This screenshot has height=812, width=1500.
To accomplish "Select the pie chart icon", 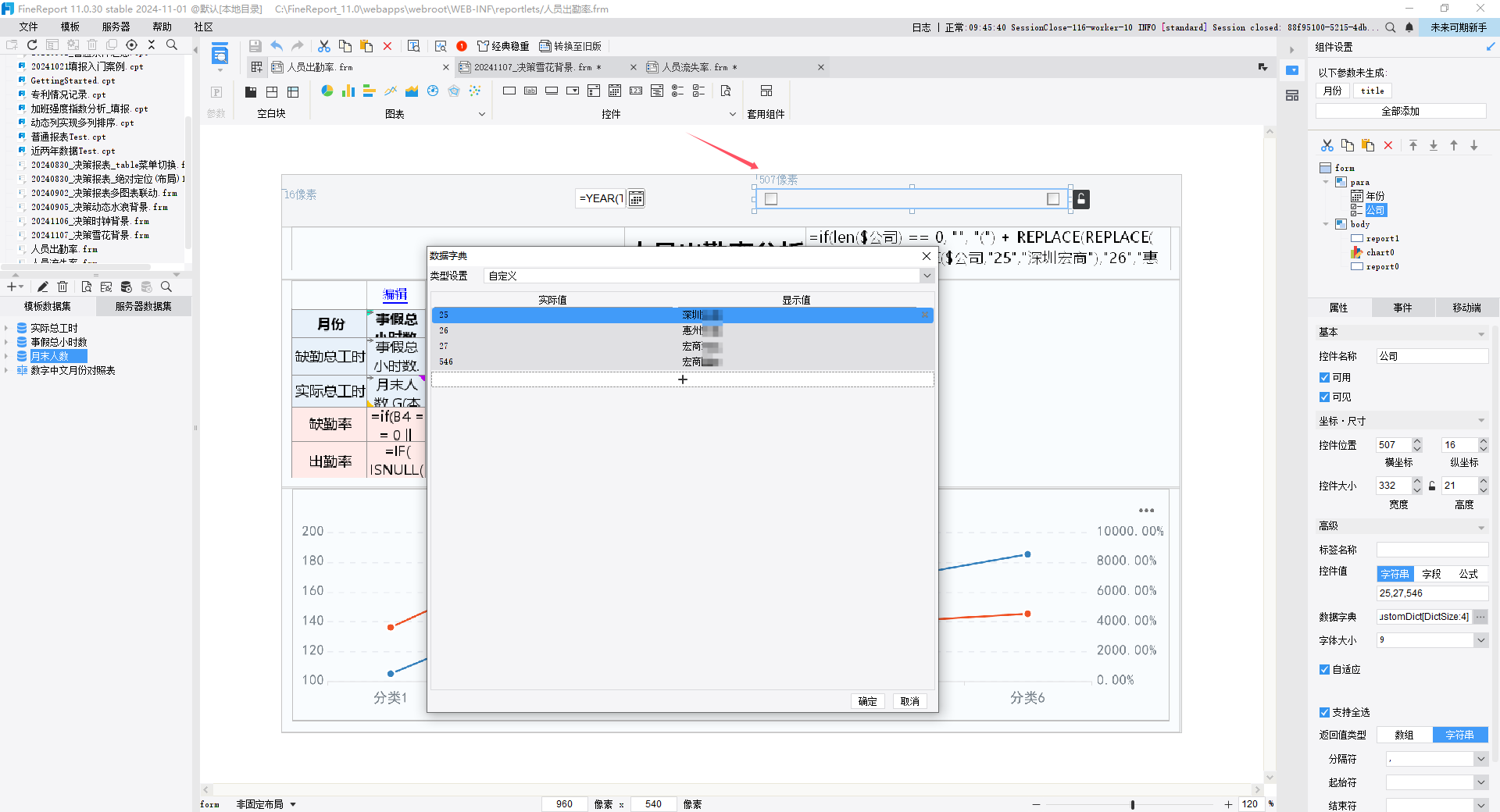I will pyautogui.click(x=327, y=91).
